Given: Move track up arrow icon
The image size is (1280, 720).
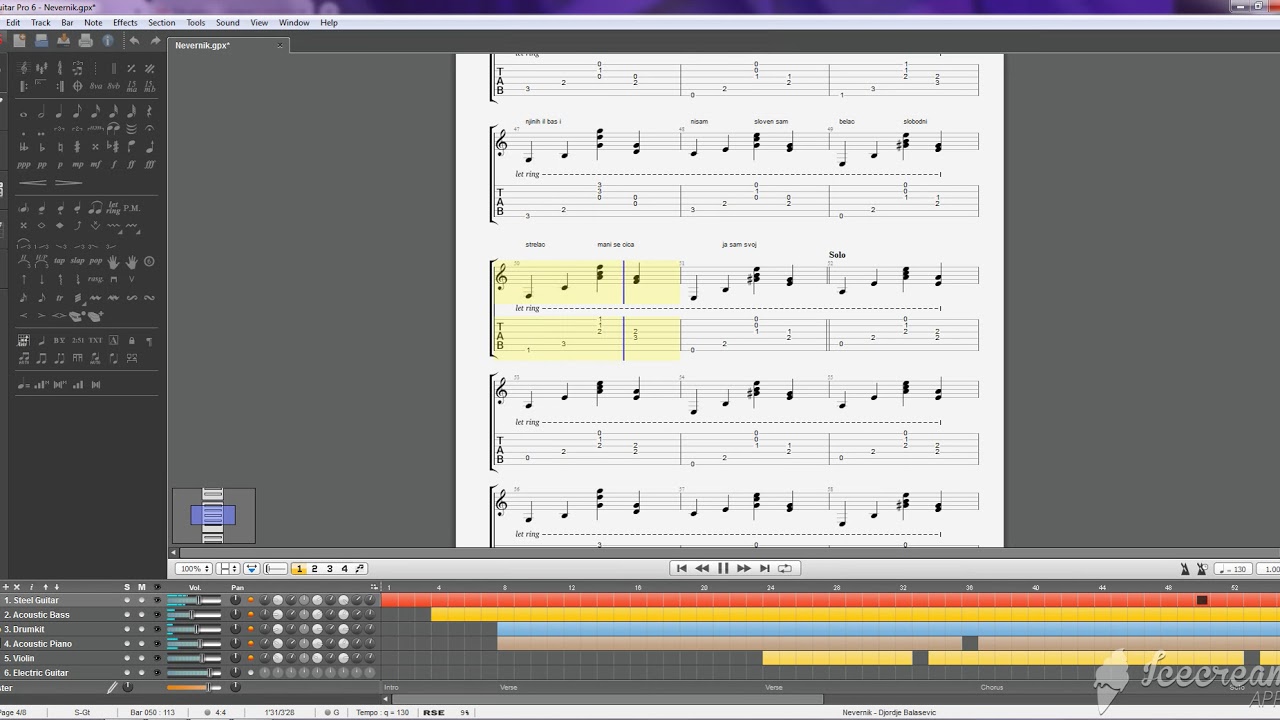Looking at the screenshot, I should click(45, 587).
